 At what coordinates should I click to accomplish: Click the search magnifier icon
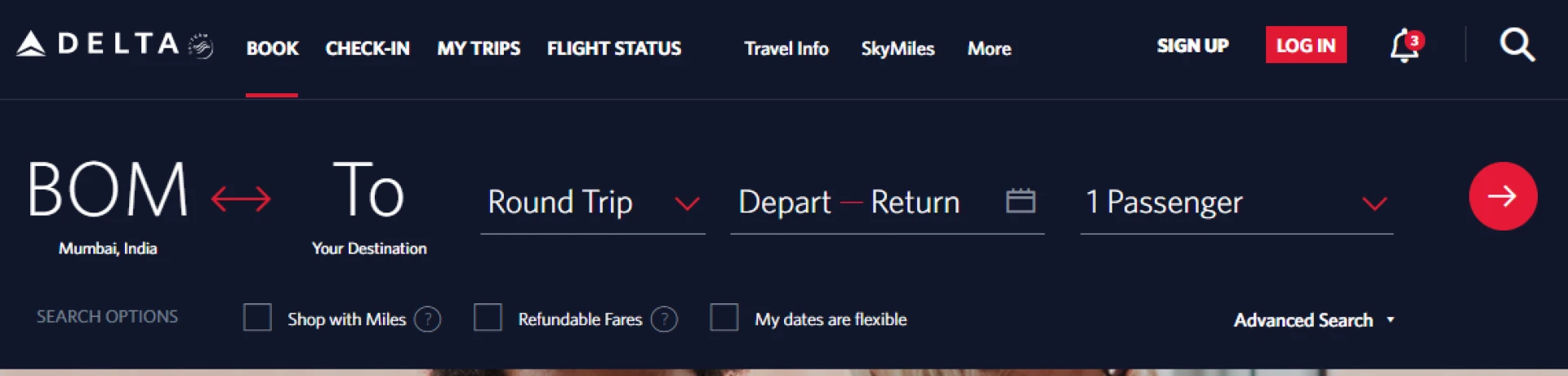[1517, 45]
